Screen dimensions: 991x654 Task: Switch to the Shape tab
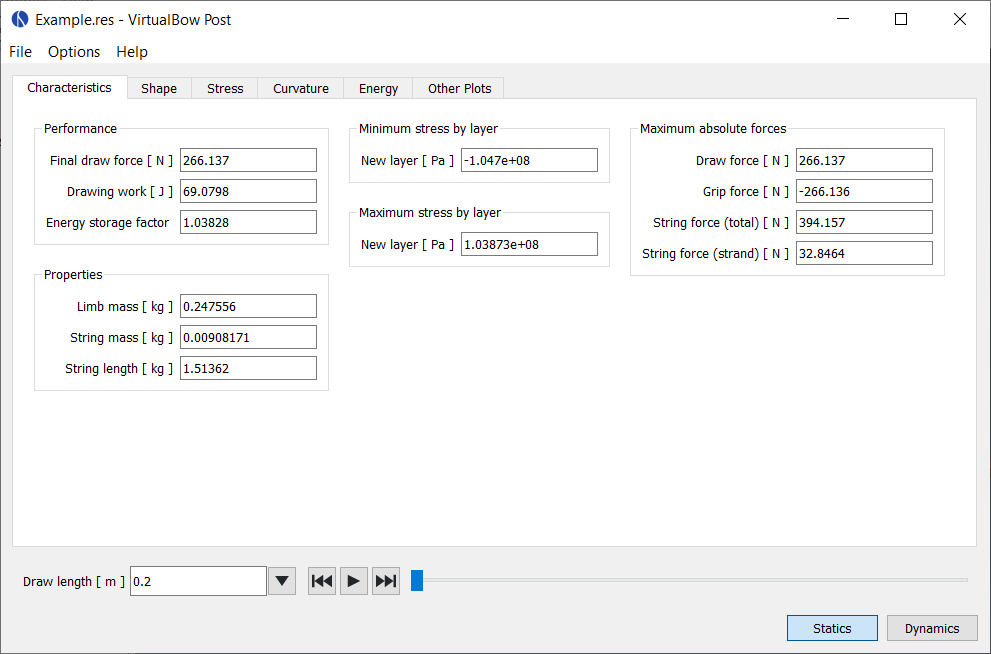coord(159,88)
